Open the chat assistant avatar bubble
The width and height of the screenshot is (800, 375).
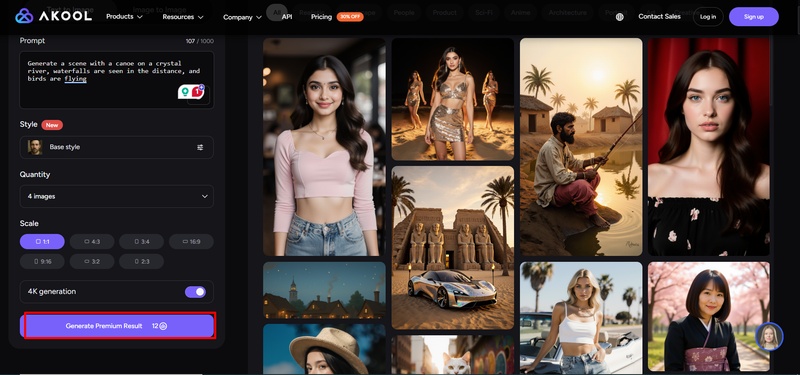[x=769, y=336]
